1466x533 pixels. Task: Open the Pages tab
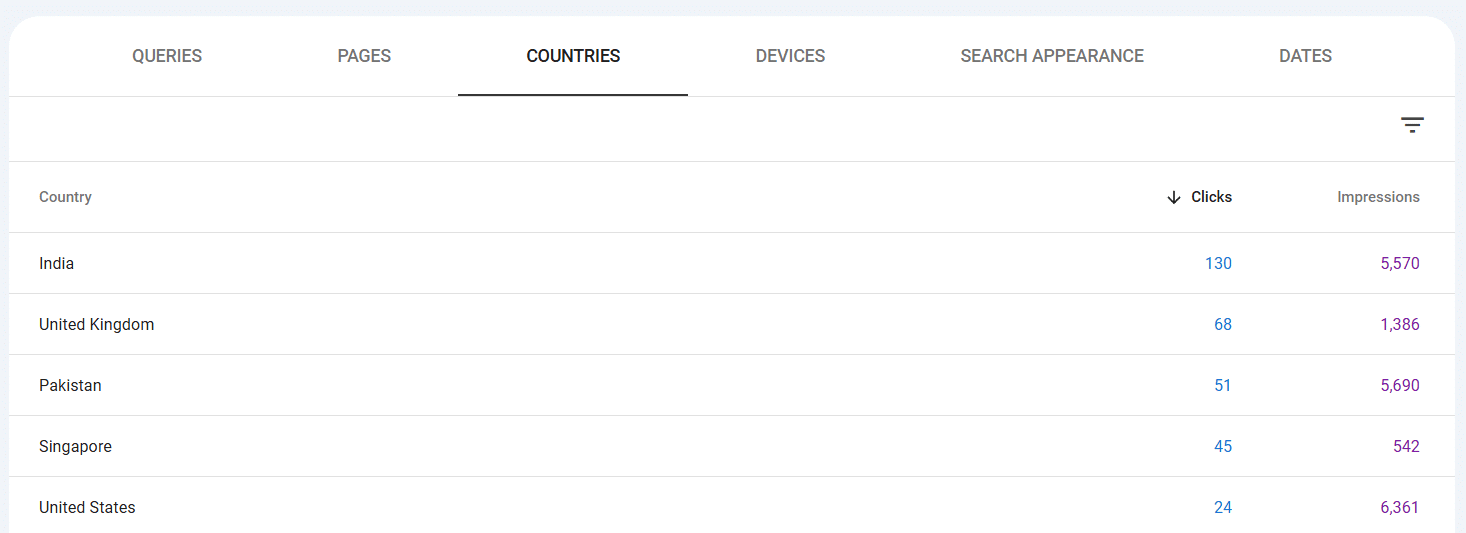(x=364, y=56)
